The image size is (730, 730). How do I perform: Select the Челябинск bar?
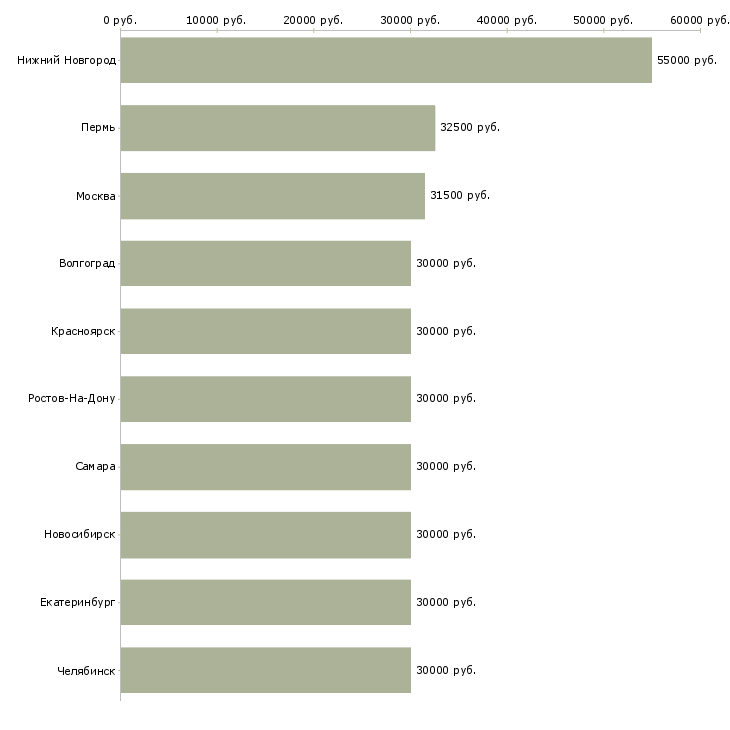point(266,670)
